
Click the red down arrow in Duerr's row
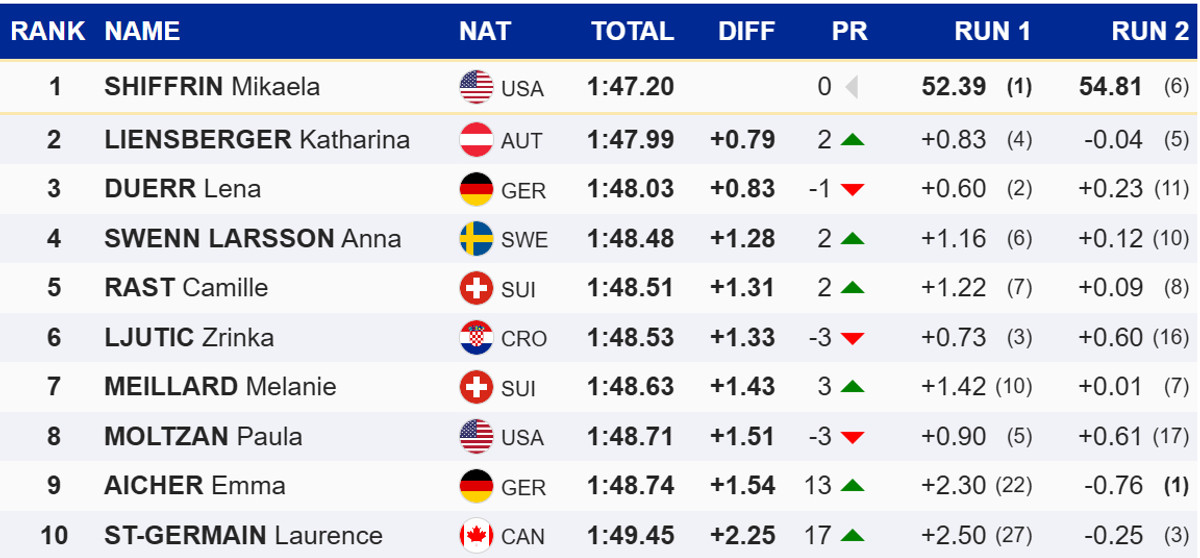tap(852, 190)
